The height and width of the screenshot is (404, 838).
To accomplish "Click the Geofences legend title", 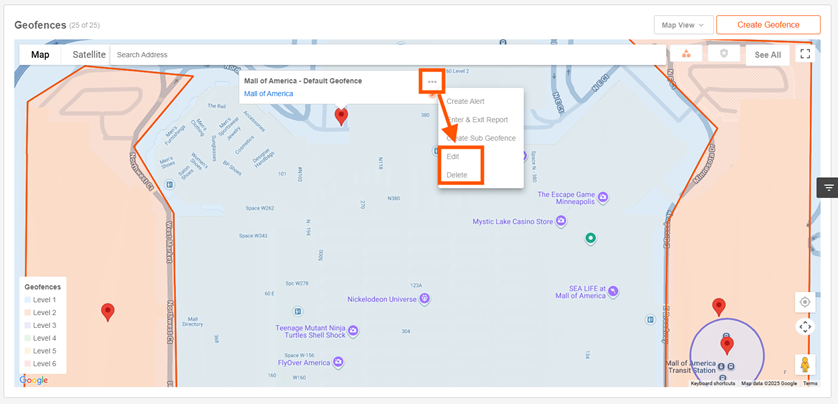I will [43, 287].
